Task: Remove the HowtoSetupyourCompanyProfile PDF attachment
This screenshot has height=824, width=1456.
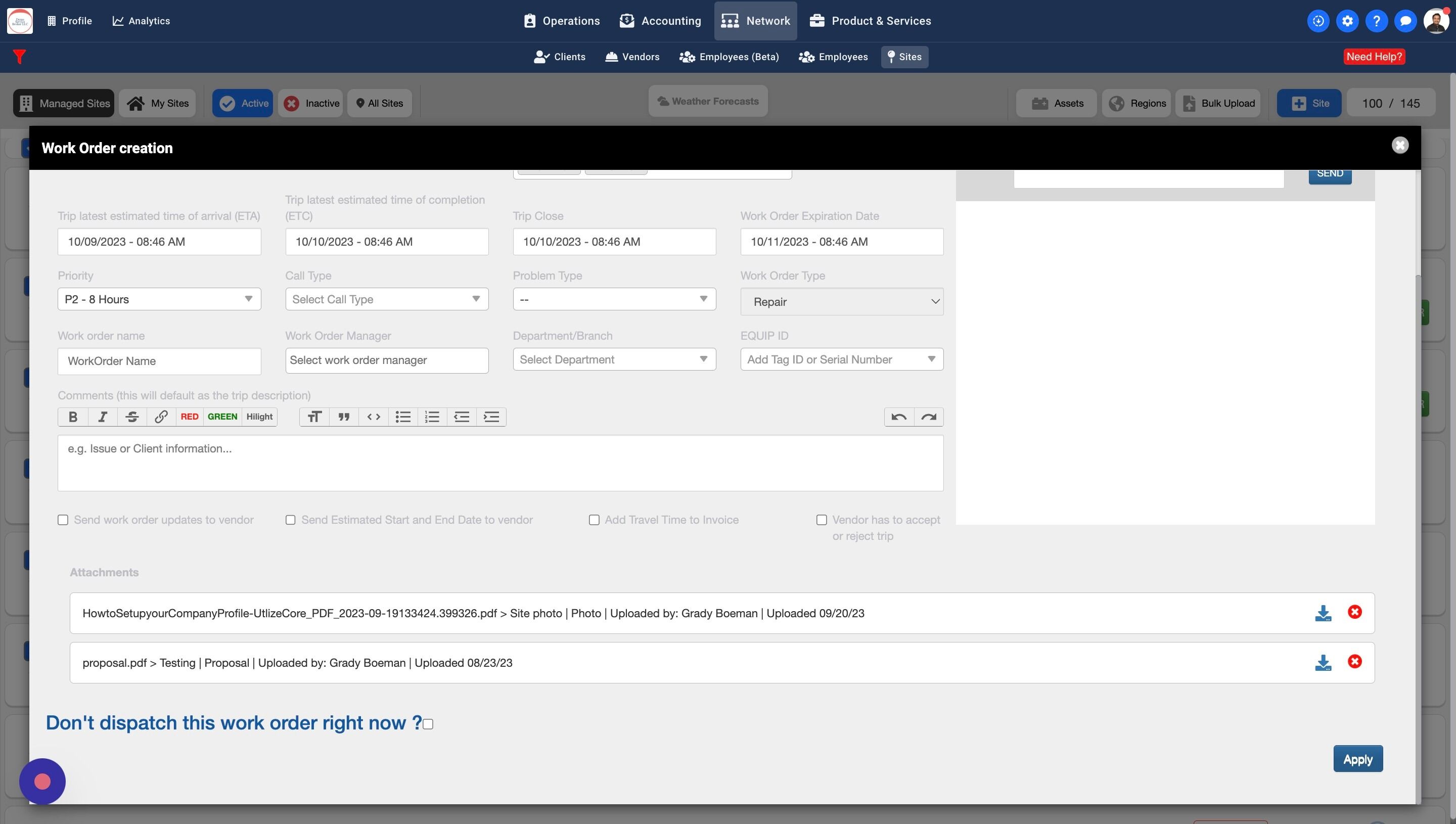Action: [x=1354, y=612]
